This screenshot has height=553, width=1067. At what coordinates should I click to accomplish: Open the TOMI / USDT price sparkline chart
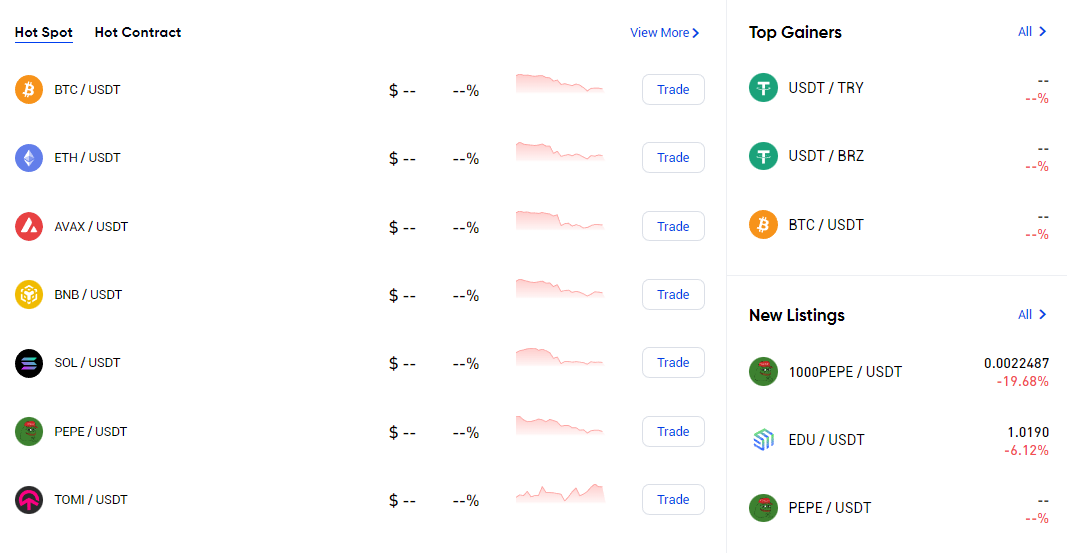(x=560, y=494)
